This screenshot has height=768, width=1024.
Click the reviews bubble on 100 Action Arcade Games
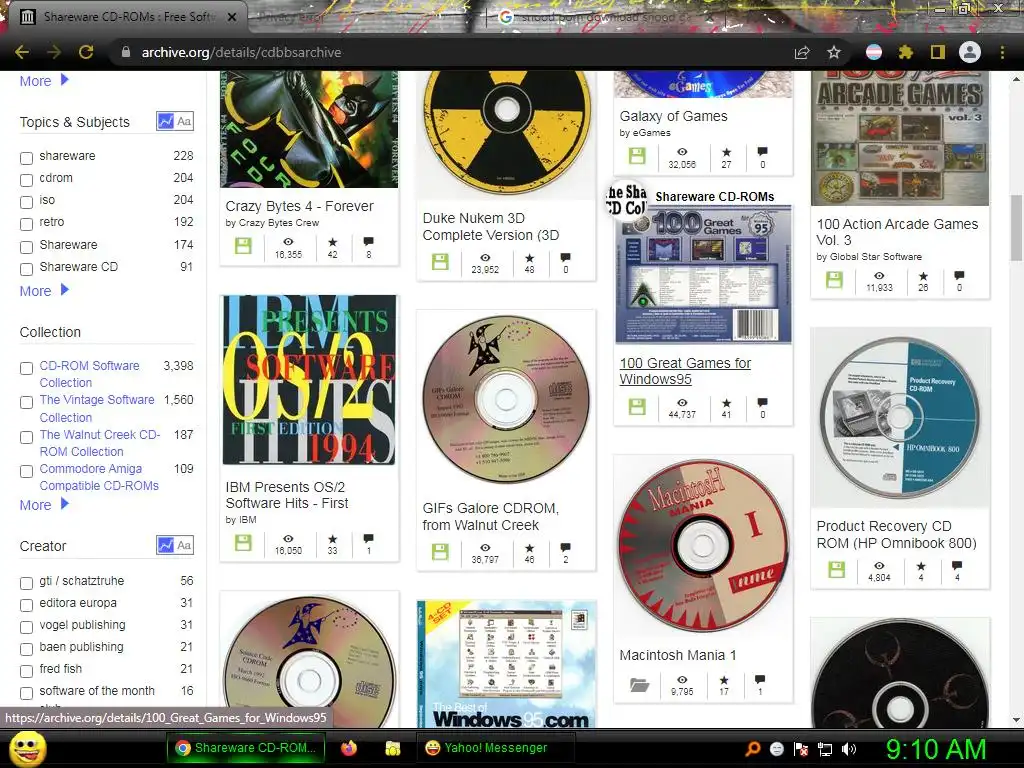[x=959, y=276]
